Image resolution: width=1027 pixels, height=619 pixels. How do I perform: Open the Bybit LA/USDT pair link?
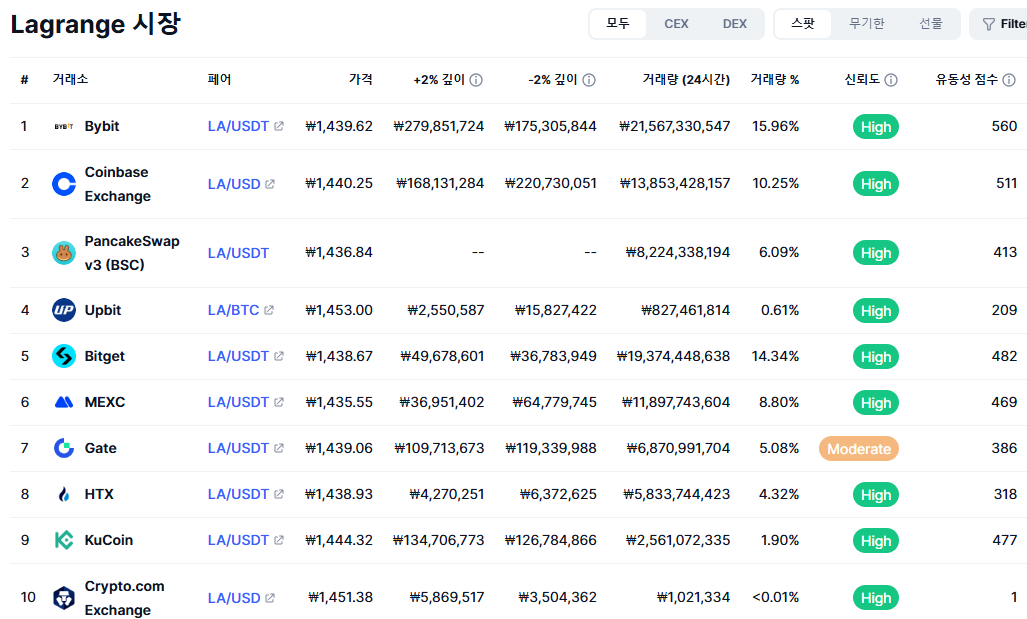(238, 126)
